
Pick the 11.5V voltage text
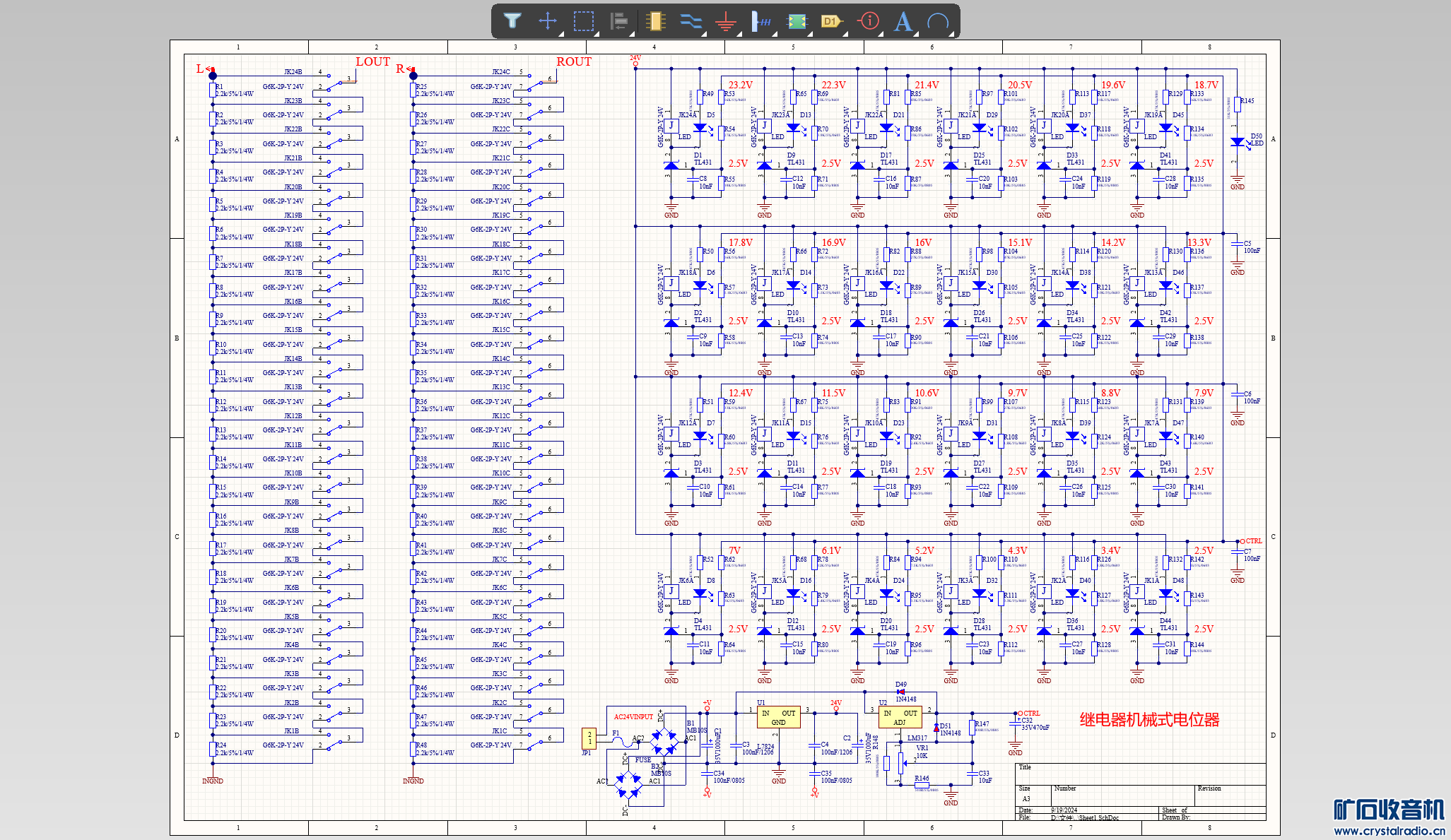point(833,393)
